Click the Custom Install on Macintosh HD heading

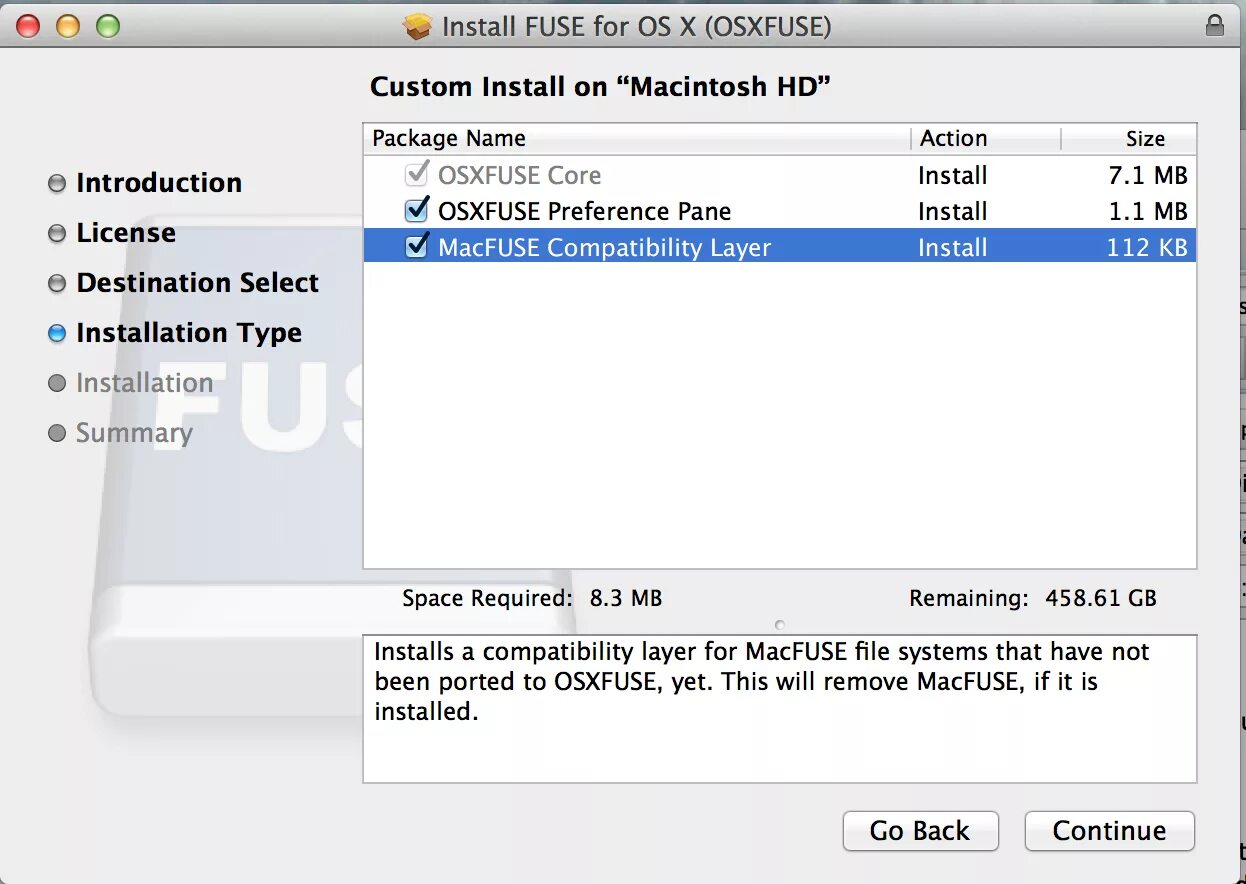tap(600, 87)
